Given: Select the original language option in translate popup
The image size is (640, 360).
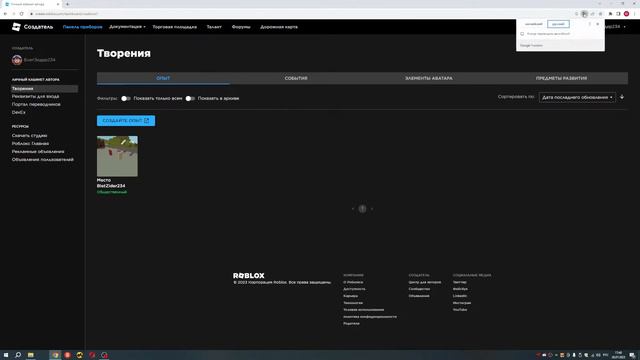Looking at the screenshot, I should click(x=533, y=24).
